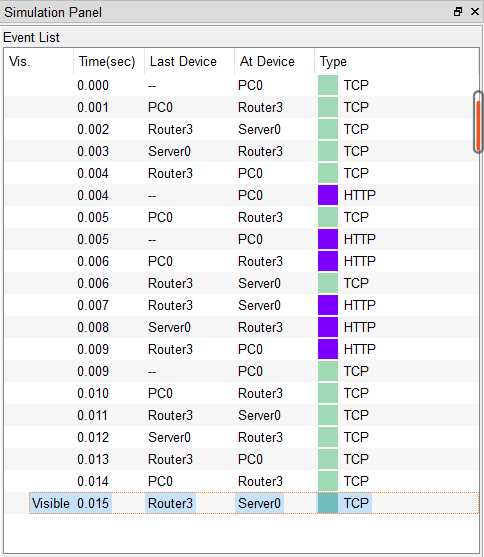The height and width of the screenshot is (557, 484).
Task: Click the green TCP swatch at 0.000
Action: click(x=328, y=85)
